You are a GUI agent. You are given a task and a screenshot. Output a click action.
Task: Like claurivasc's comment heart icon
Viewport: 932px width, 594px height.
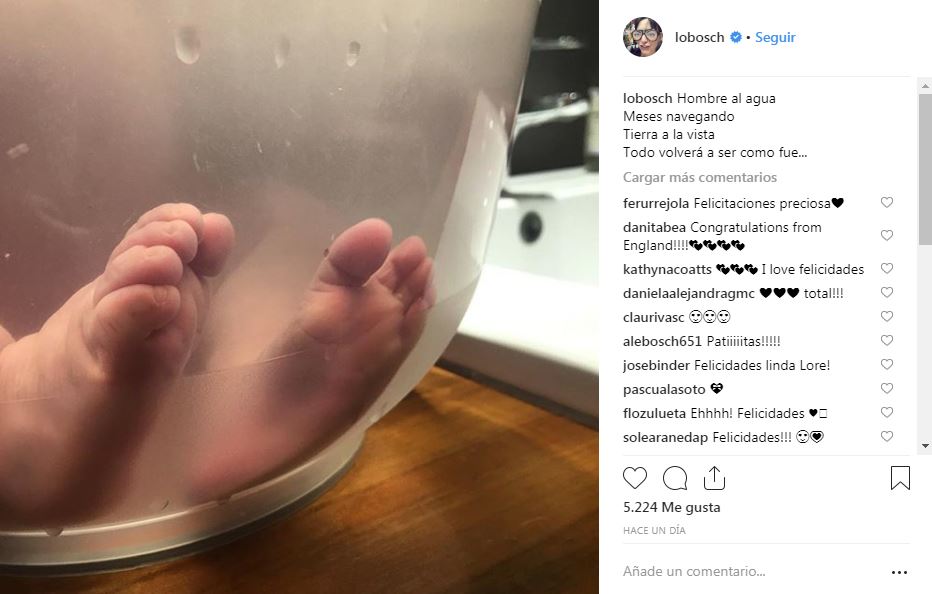887,316
